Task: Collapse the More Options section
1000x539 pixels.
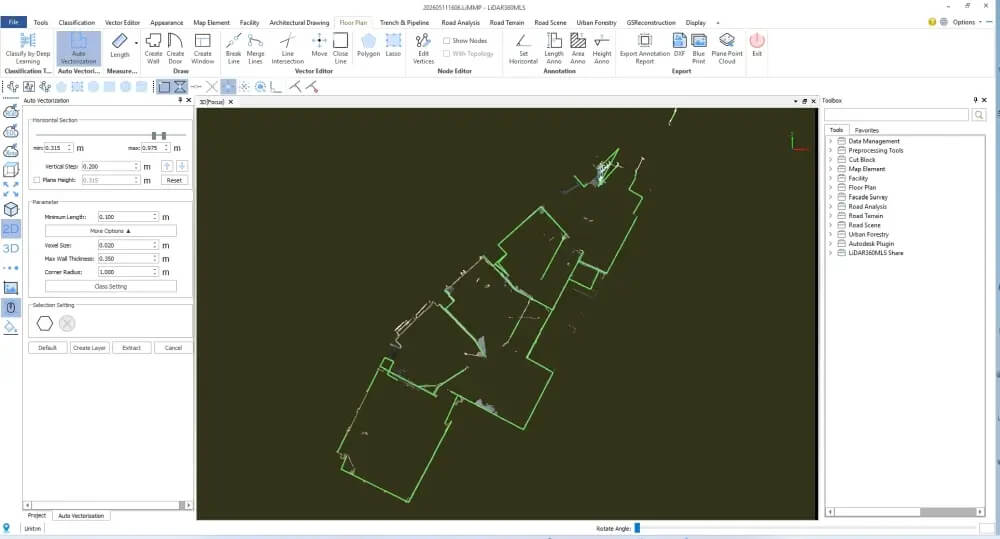Action: 110,231
